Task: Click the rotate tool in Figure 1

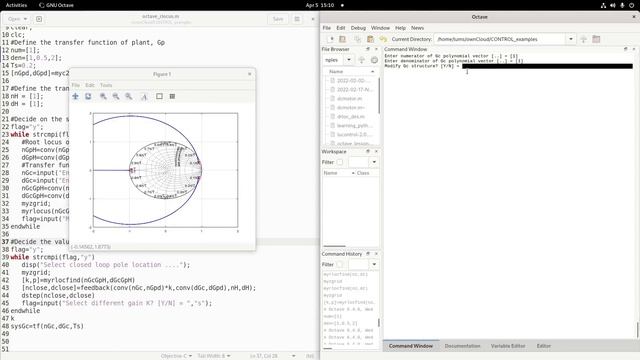Action: 88,96
